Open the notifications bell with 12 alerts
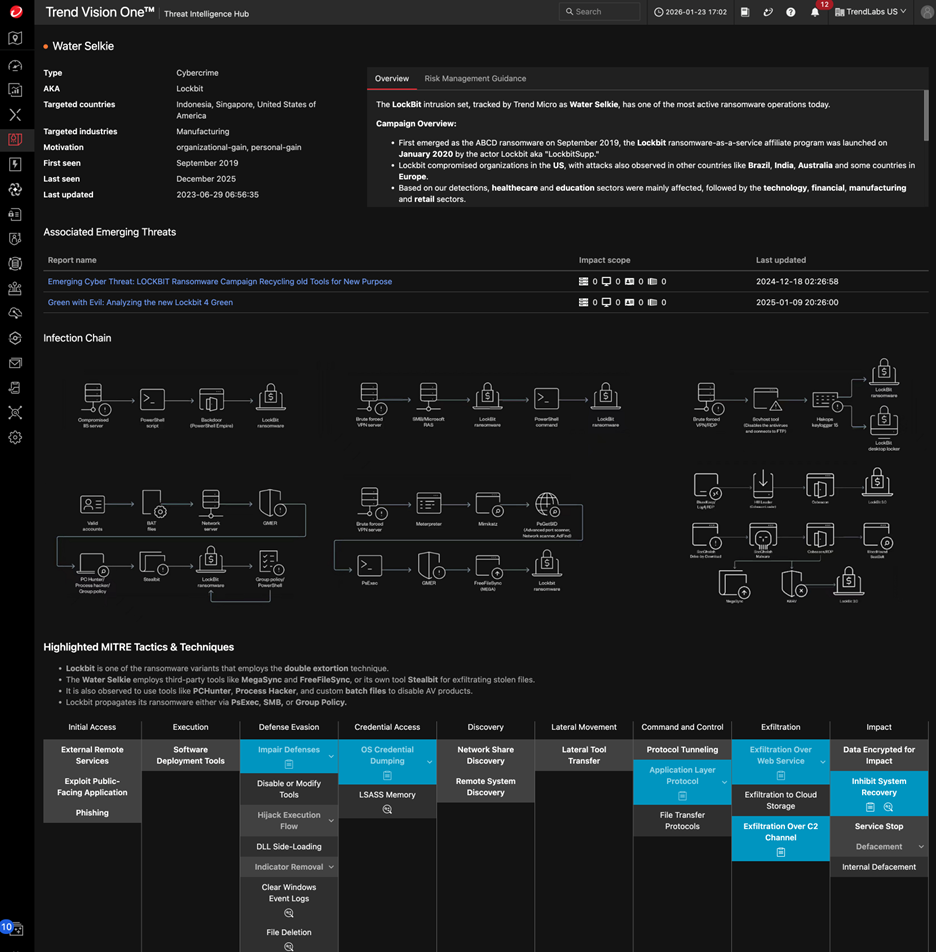 point(815,12)
